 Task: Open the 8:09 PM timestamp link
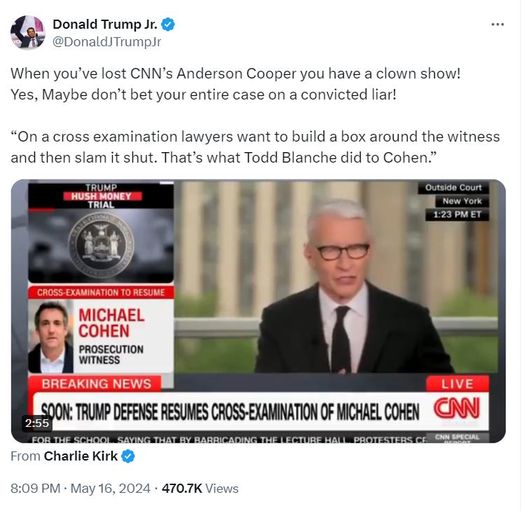pyautogui.click(x=36, y=489)
